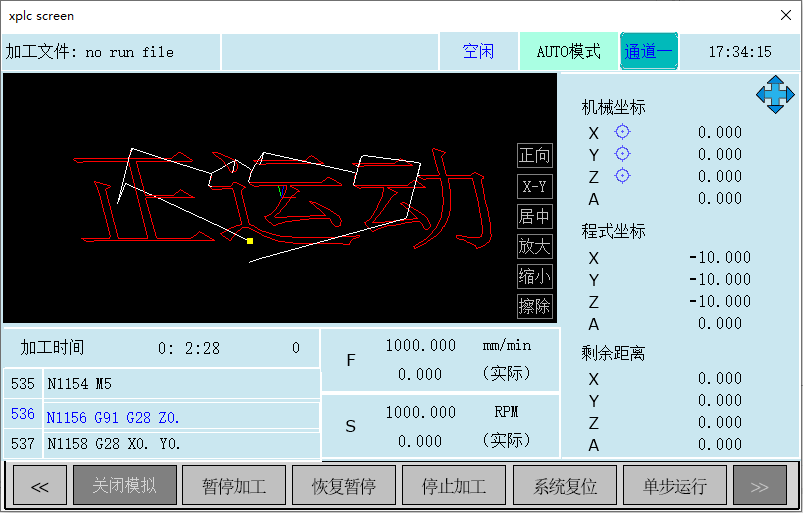The image size is (803, 513).
Task: Click the 程式坐标 Z value -10.000
Action: coord(720,301)
